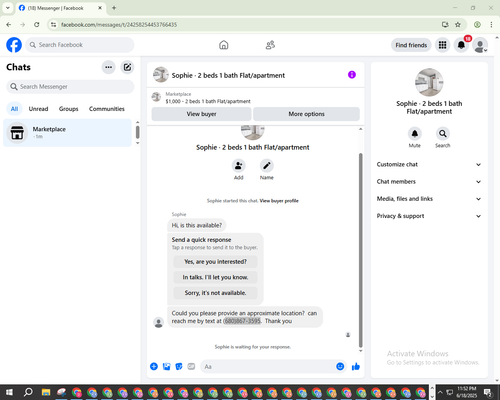Search in conversation magnifier icon
The height and width of the screenshot is (400, 500).
(x=443, y=133)
